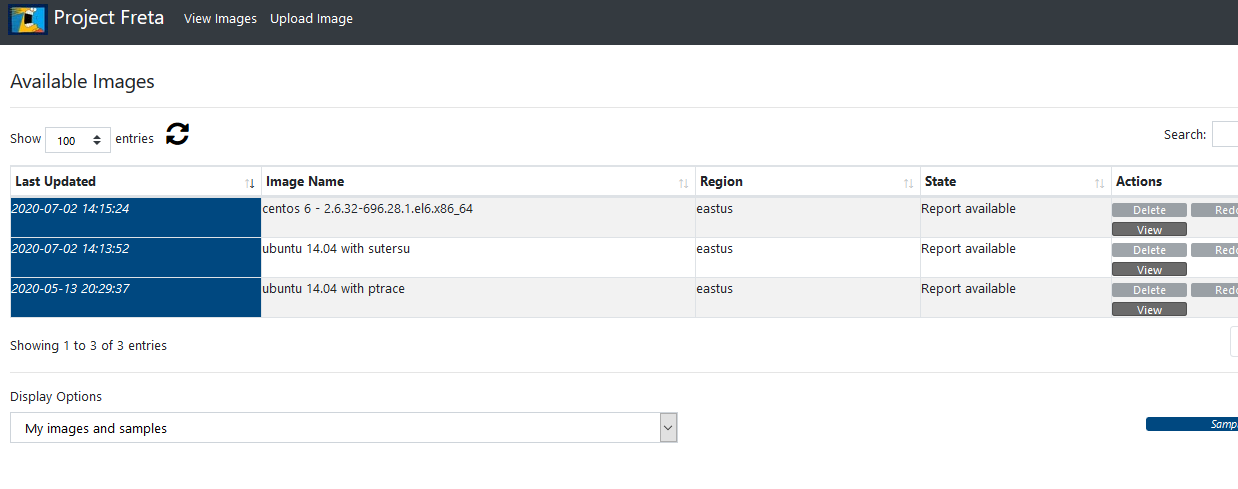
Task: Click the Project Freta logo icon
Action: (x=28, y=19)
